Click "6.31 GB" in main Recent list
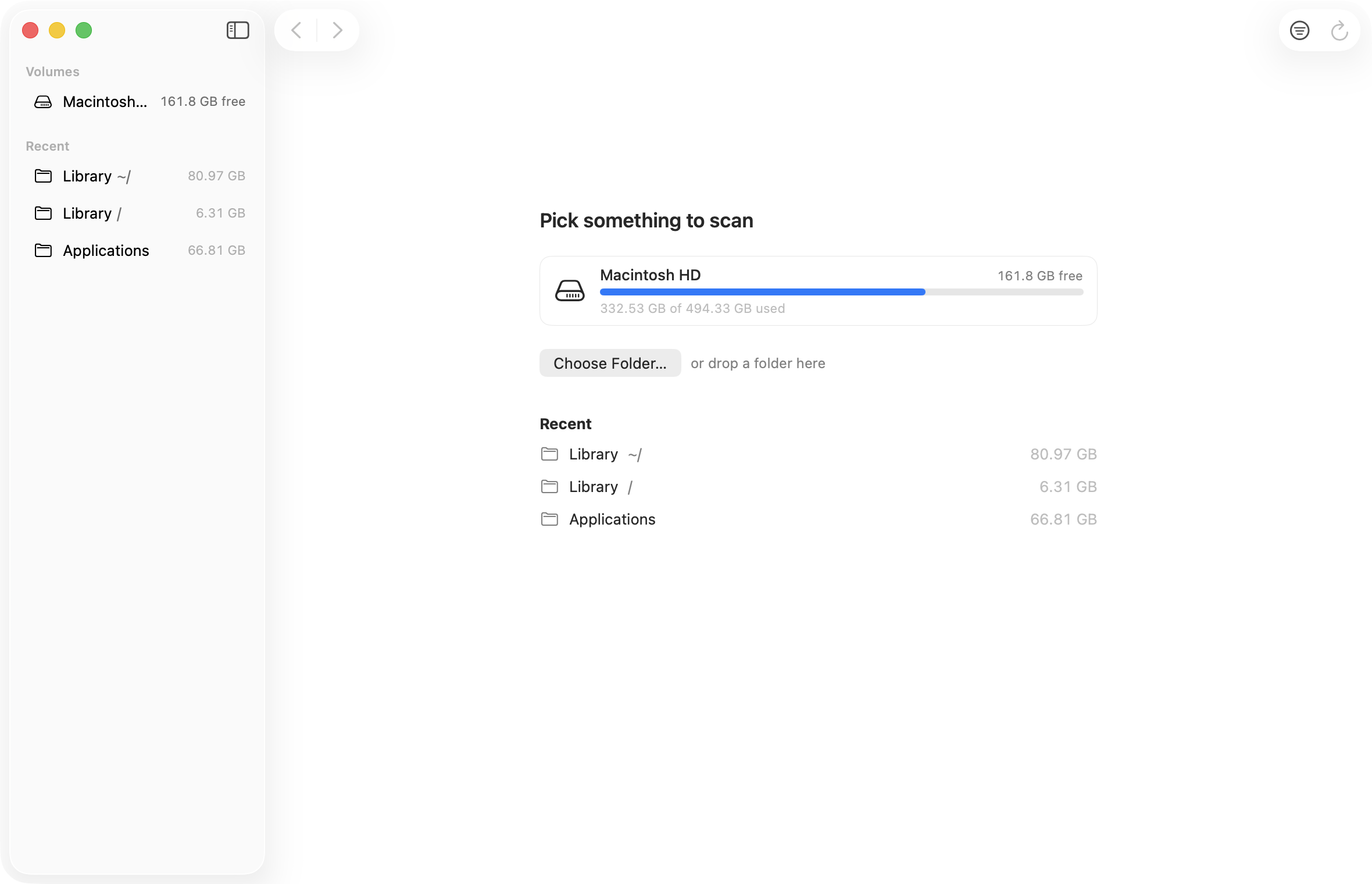The width and height of the screenshot is (1372, 884). pos(1068,487)
